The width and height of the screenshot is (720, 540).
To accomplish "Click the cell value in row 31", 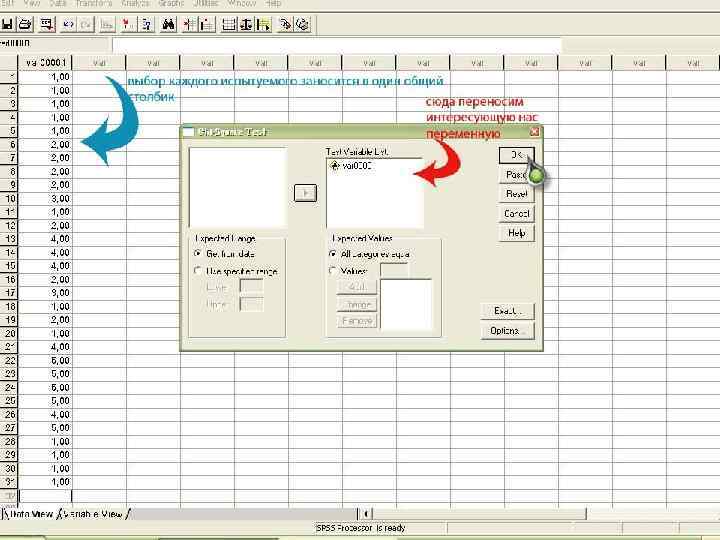I will click(45, 482).
